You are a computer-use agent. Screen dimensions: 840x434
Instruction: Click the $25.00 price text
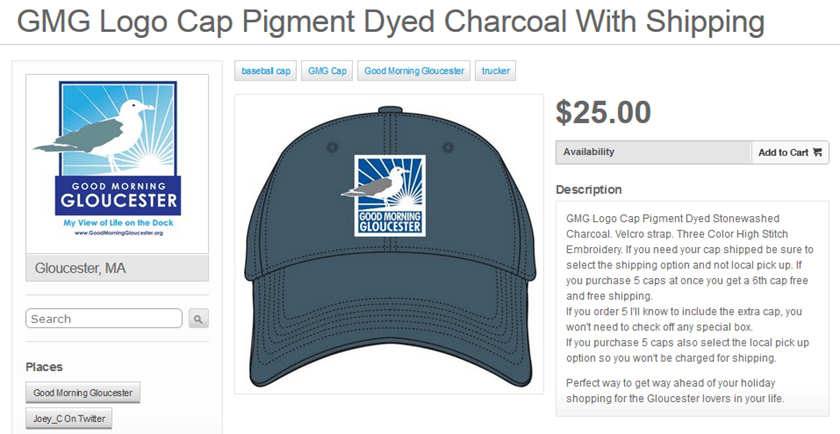603,112
